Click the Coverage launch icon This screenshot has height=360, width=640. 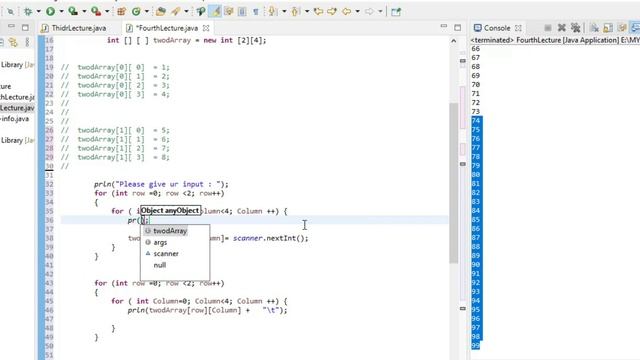[x=73, y=11]
